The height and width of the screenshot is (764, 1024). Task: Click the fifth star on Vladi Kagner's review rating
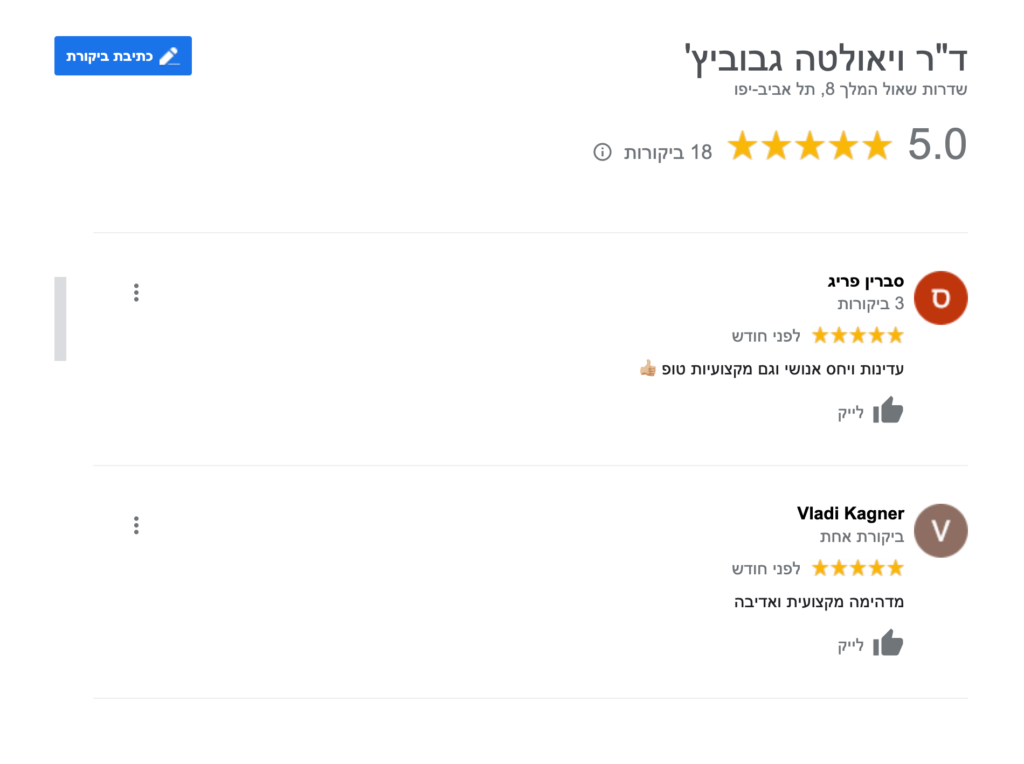[x=821, y=568]
